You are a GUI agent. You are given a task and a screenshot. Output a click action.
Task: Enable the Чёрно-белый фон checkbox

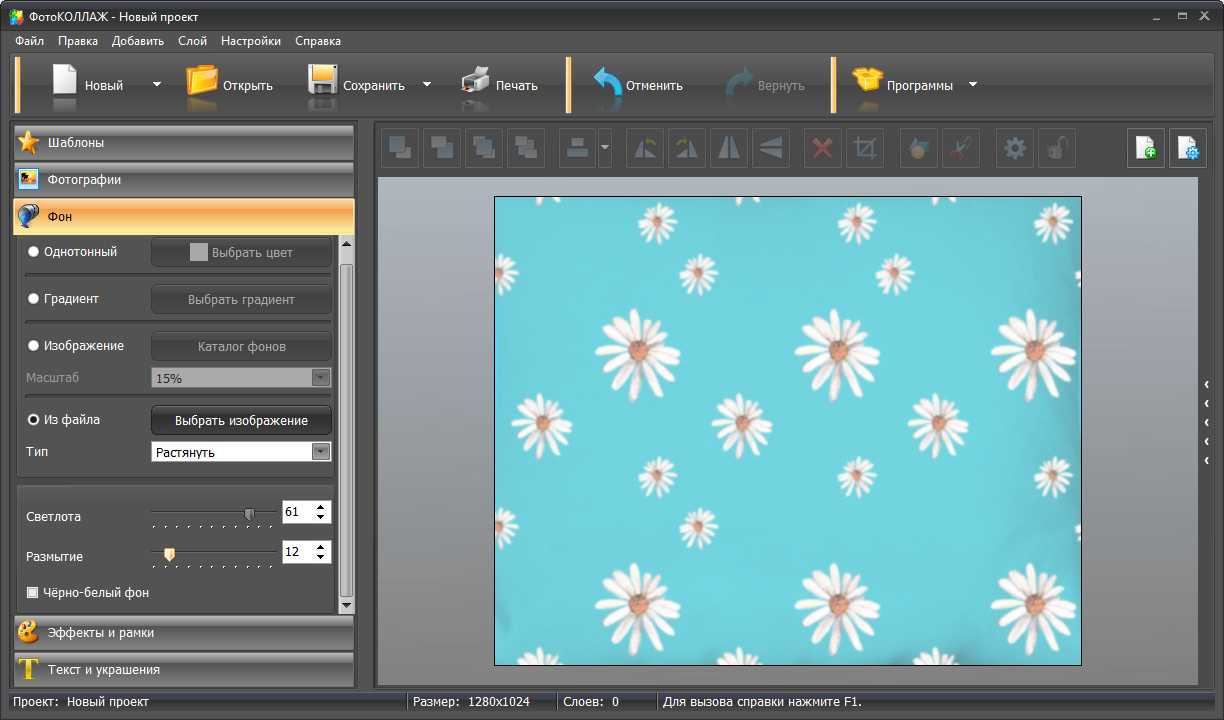pyautogui.click(x=33, y=593)
